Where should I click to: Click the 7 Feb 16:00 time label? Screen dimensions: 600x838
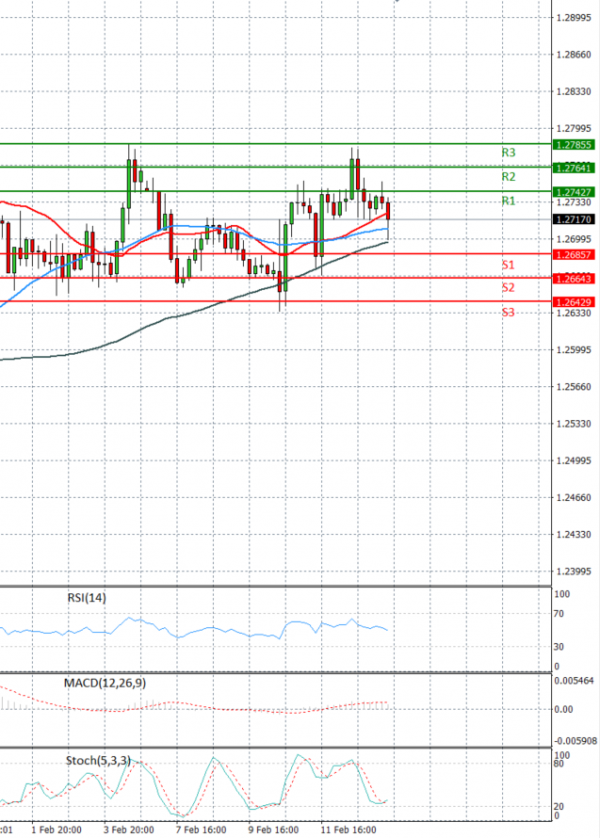201,830
